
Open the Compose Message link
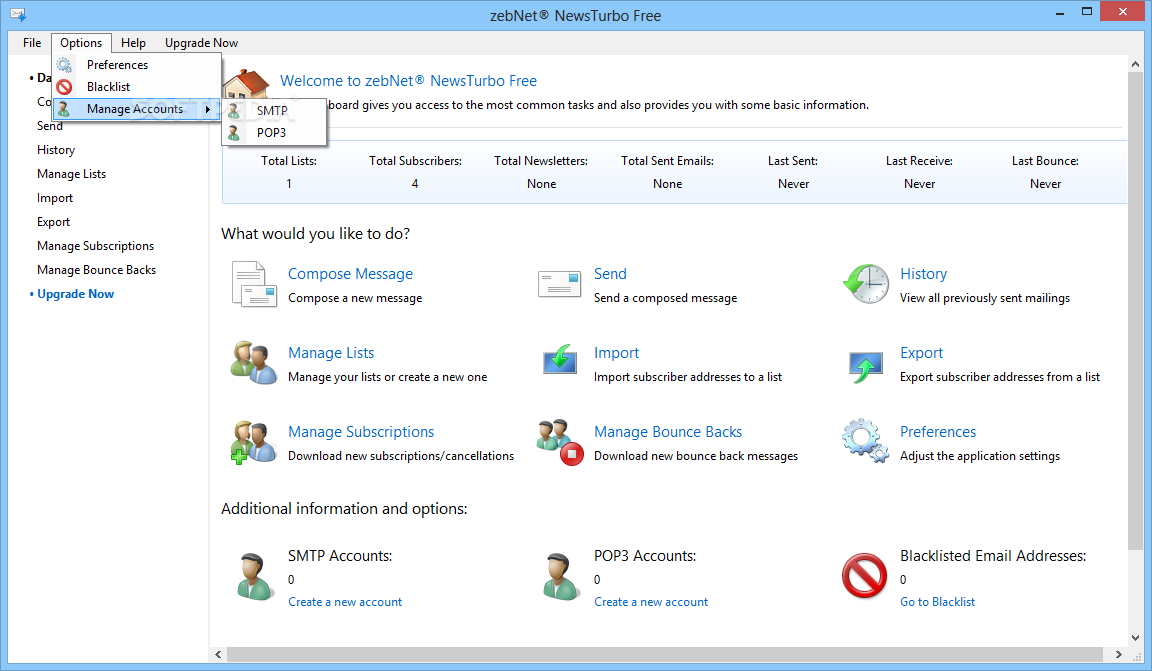[350, 273]
